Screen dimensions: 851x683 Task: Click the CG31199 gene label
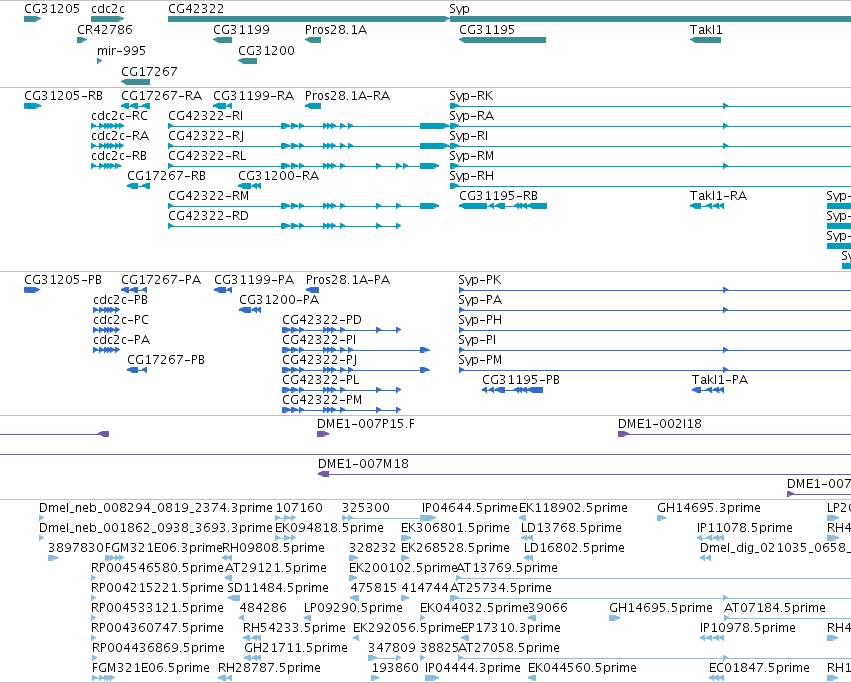(241, 30)
